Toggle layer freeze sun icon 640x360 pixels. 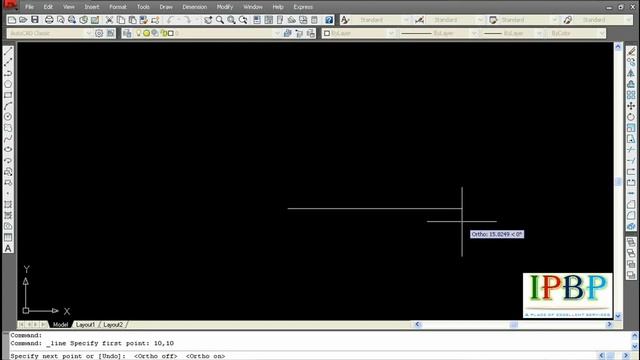coord(147,33)
